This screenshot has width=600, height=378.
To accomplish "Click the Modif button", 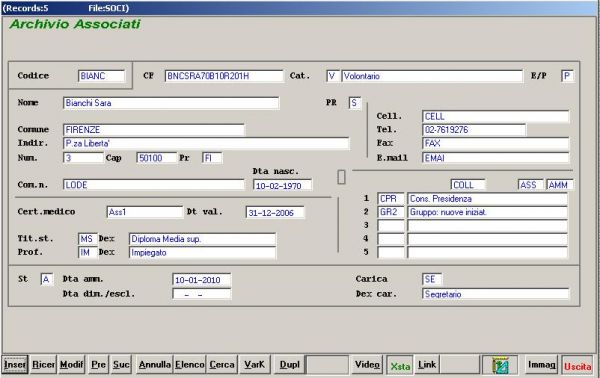I will [x=72, y=365].
